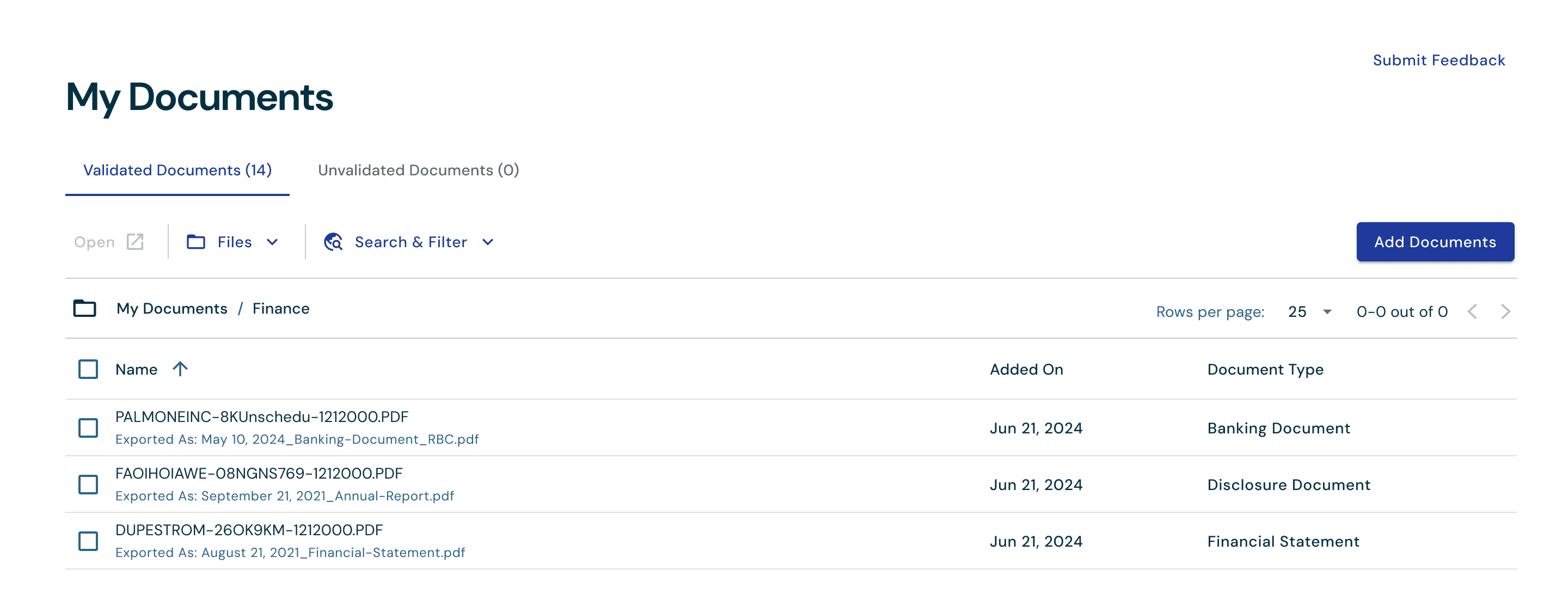Image resolution: width=1568 pixels, height=606 pixels.
Task: Switch to Validated Documents tab
Action: point(177,170)
